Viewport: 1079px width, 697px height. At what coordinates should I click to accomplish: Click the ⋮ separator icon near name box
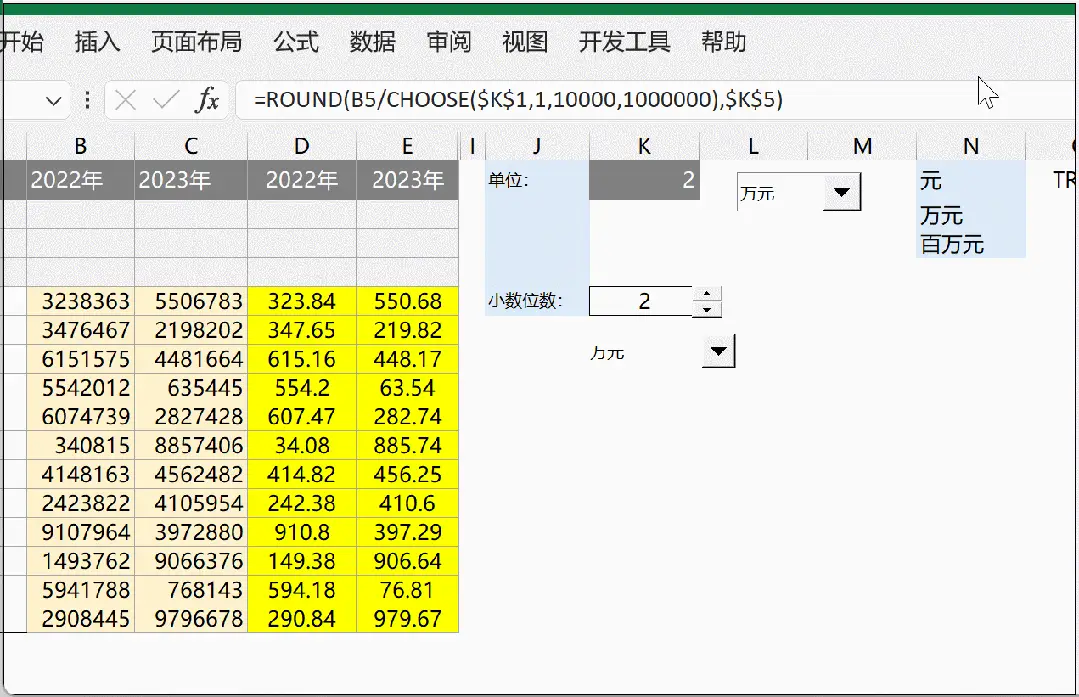click(x=89, y=100)
